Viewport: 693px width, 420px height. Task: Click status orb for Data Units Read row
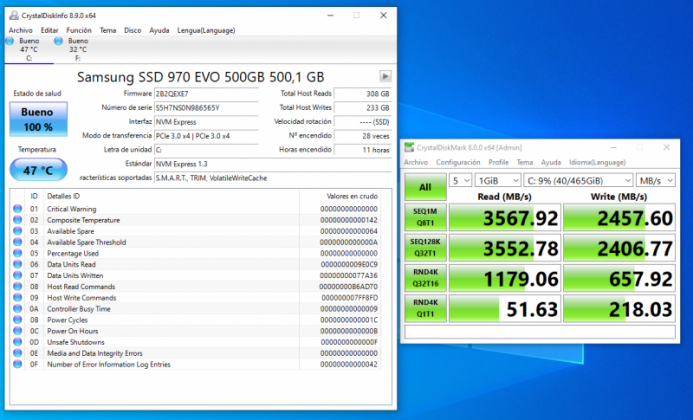pos(18,264)
